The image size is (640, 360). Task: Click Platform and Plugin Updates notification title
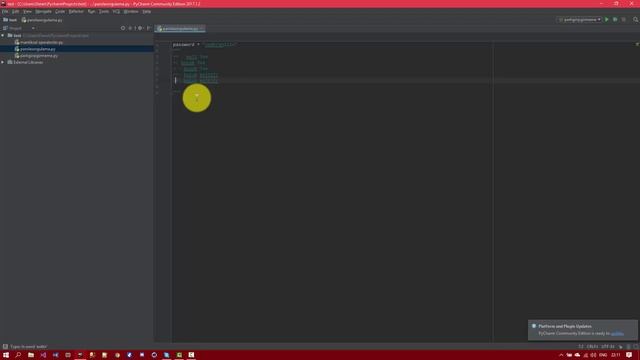point(564,326)
